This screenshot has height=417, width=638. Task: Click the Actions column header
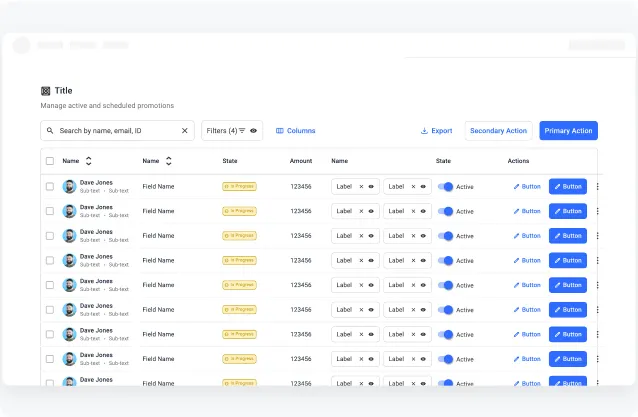[x=518, y=161]
